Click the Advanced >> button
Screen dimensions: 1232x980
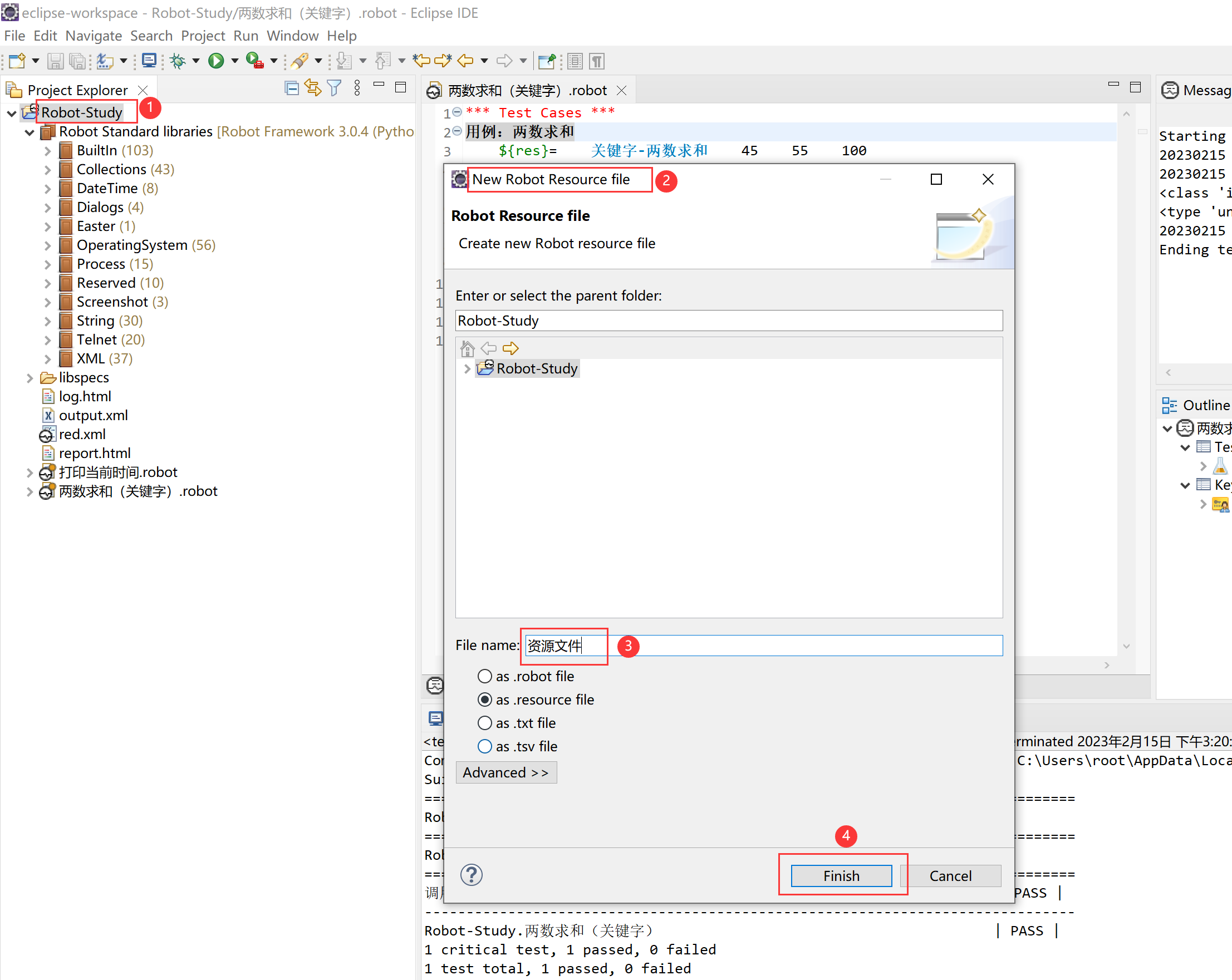(505, 772)
